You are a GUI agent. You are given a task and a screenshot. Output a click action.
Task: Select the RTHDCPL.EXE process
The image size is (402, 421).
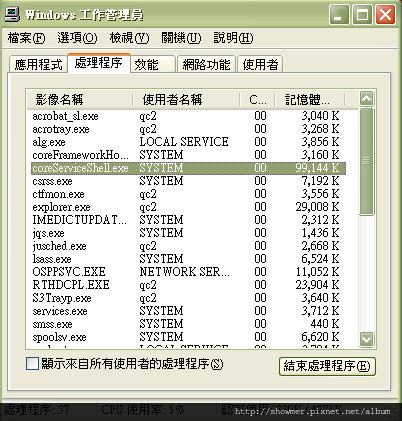(188, 285)
